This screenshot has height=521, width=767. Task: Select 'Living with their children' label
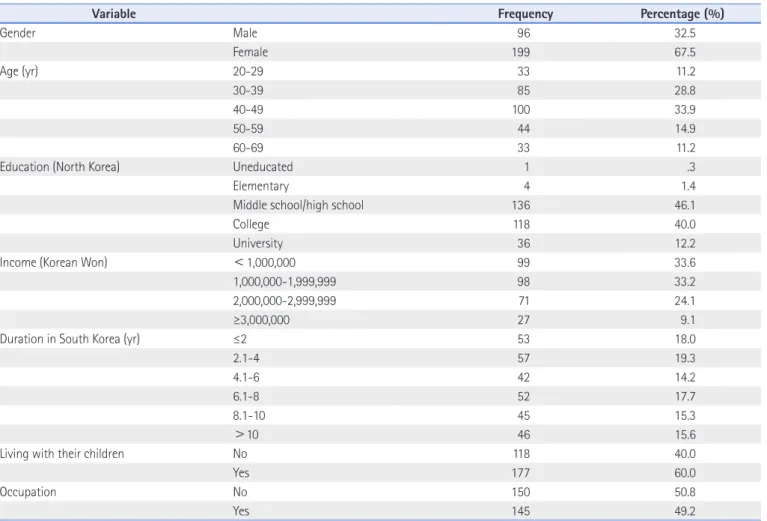(x=62, y=453)
